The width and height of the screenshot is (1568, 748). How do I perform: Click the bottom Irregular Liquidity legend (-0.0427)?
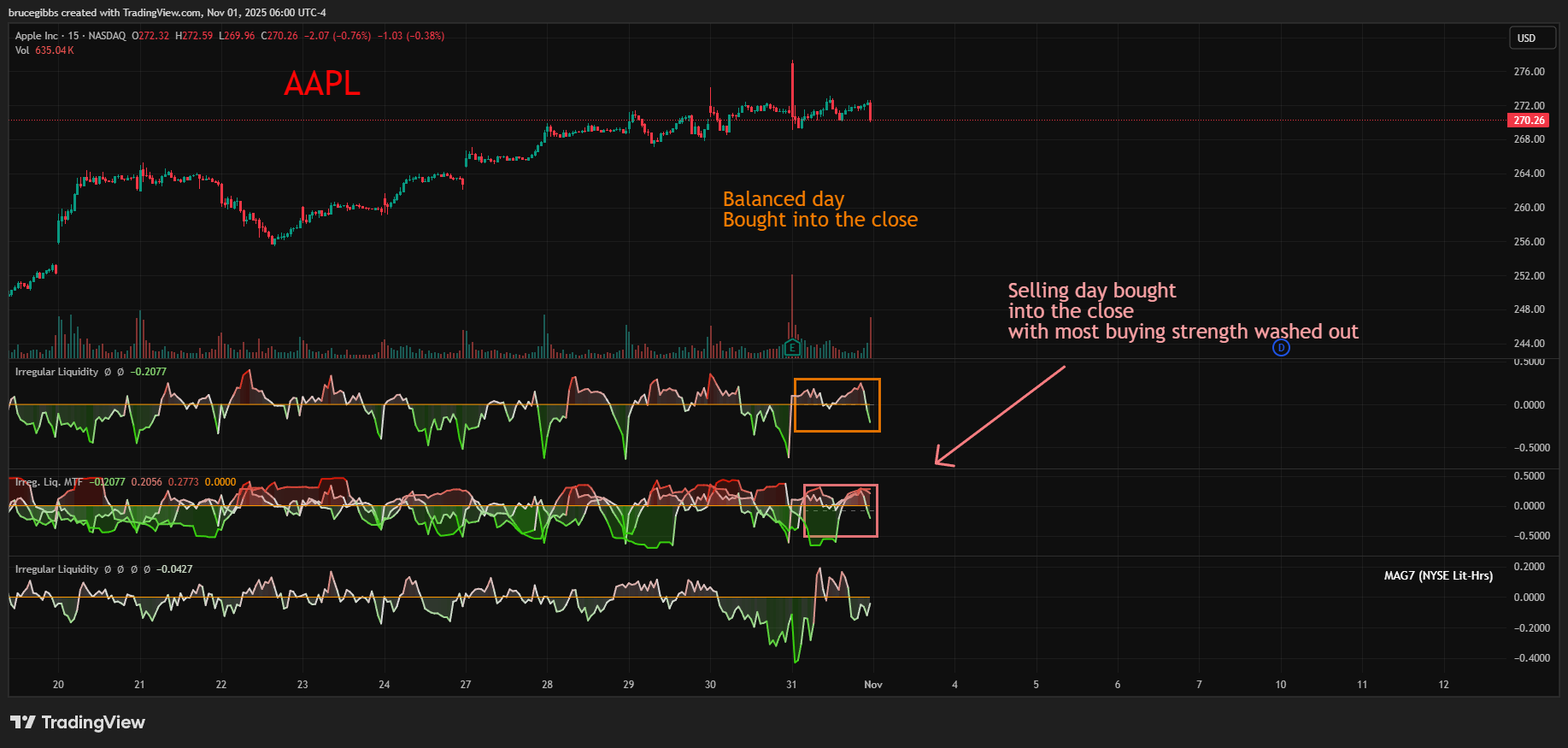(x=56, y=569)
